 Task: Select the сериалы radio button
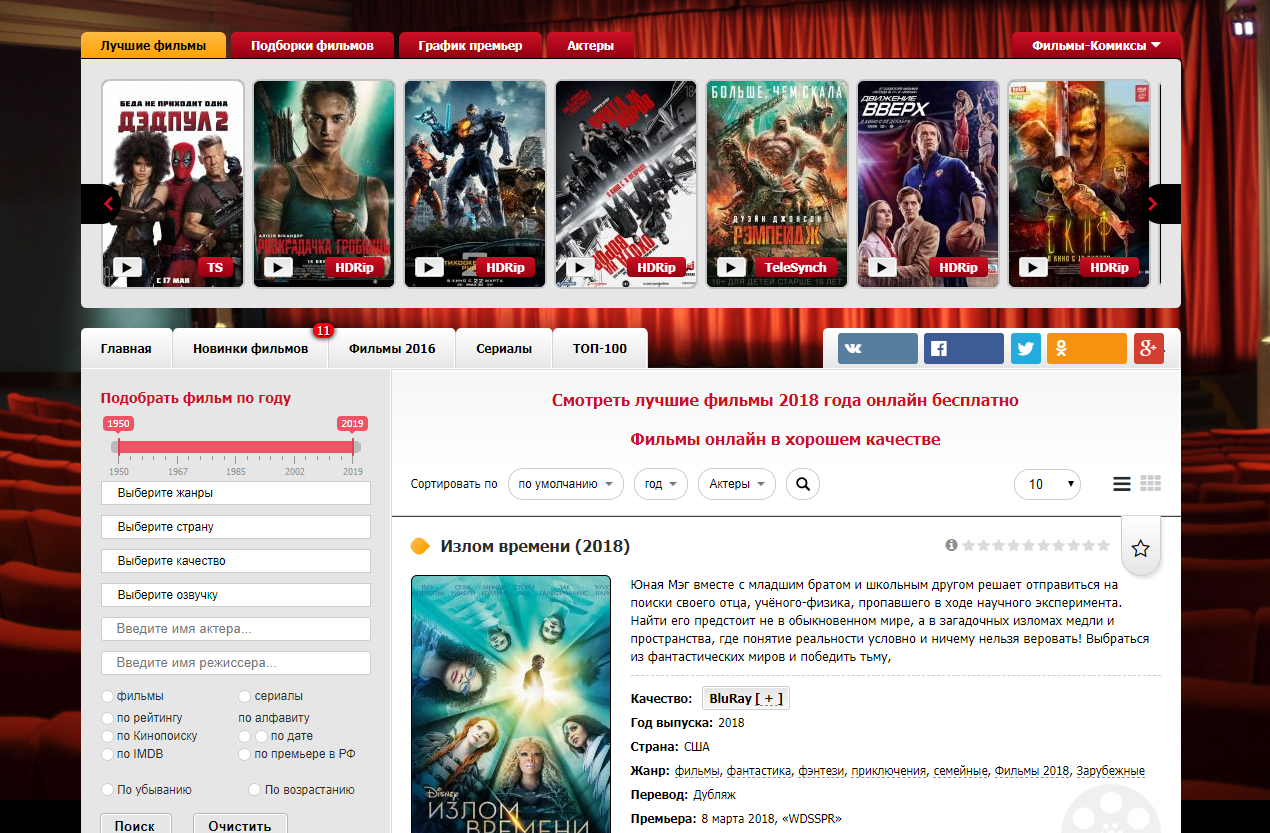[245, 696]
